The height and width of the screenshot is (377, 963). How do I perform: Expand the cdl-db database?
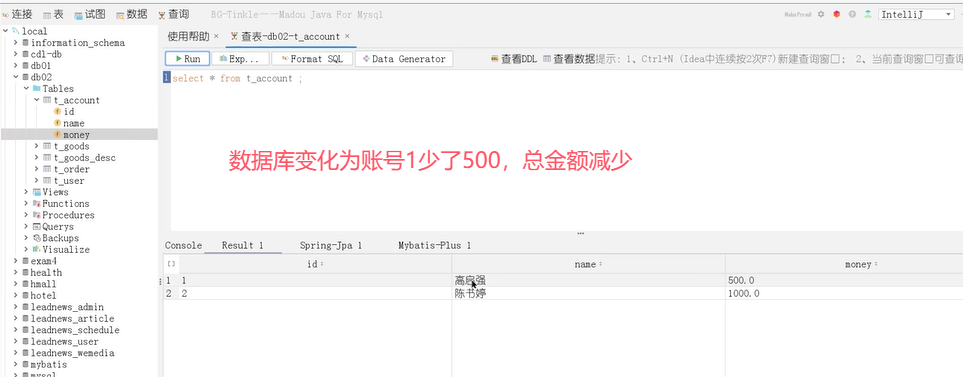pos(15,54)
